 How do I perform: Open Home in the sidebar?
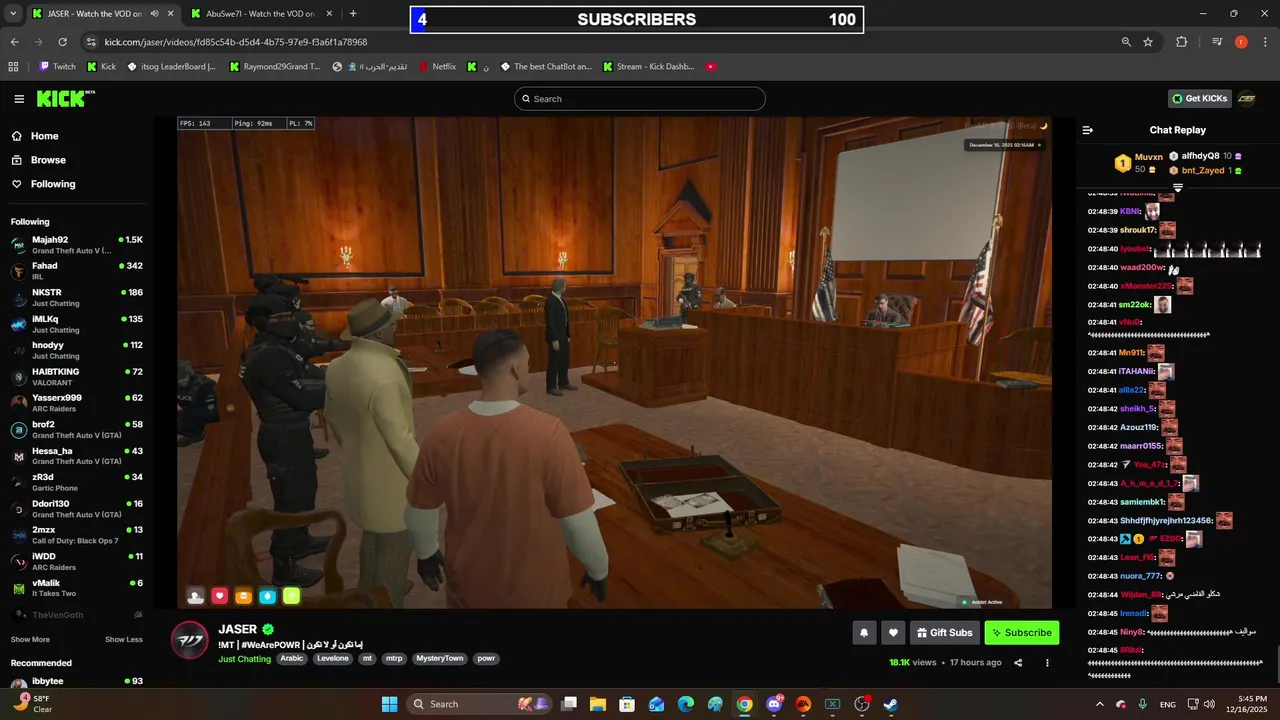[44, 136]
